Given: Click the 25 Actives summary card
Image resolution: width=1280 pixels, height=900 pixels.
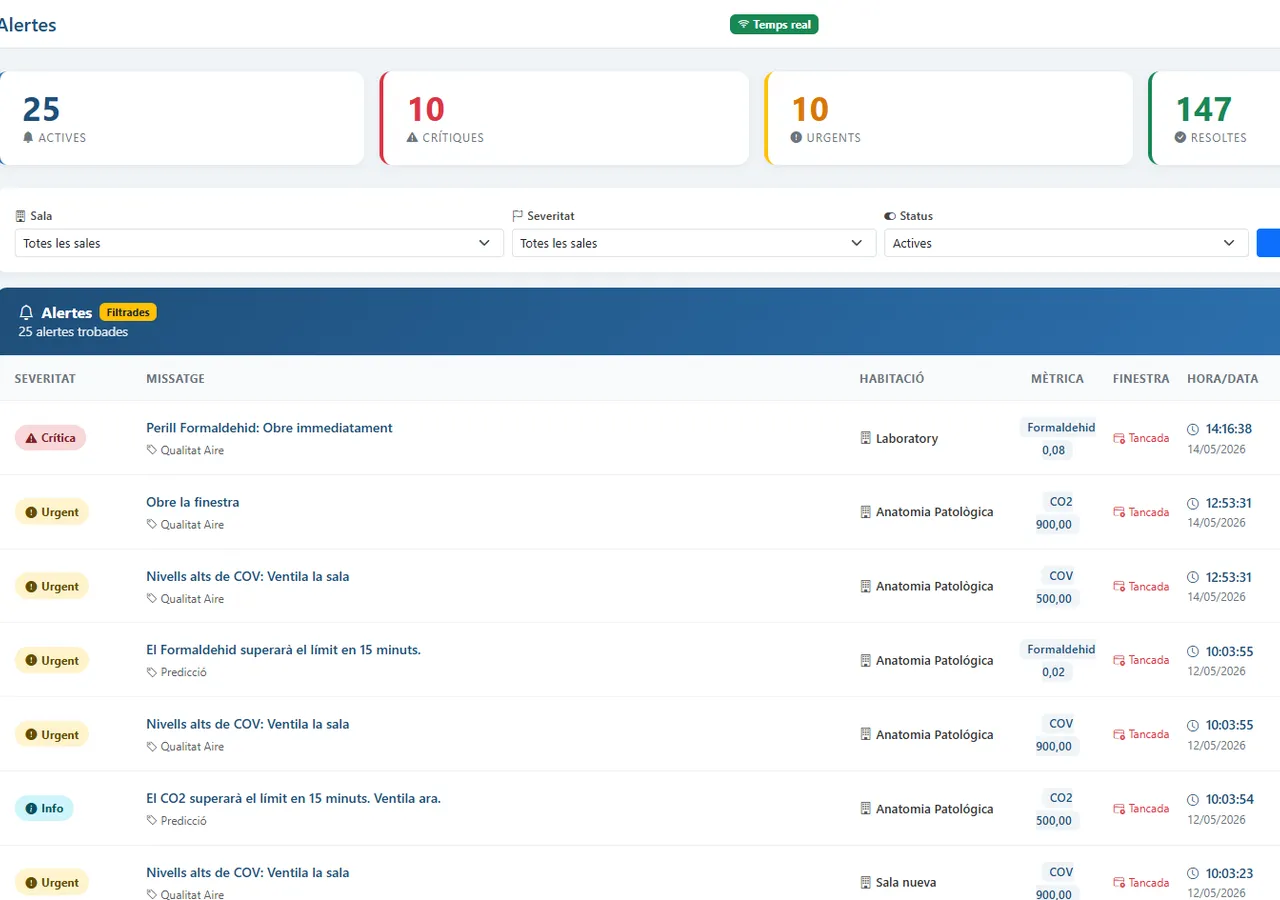Looking at the screenshot, I should pyautogui.click(x=181, y=118).
